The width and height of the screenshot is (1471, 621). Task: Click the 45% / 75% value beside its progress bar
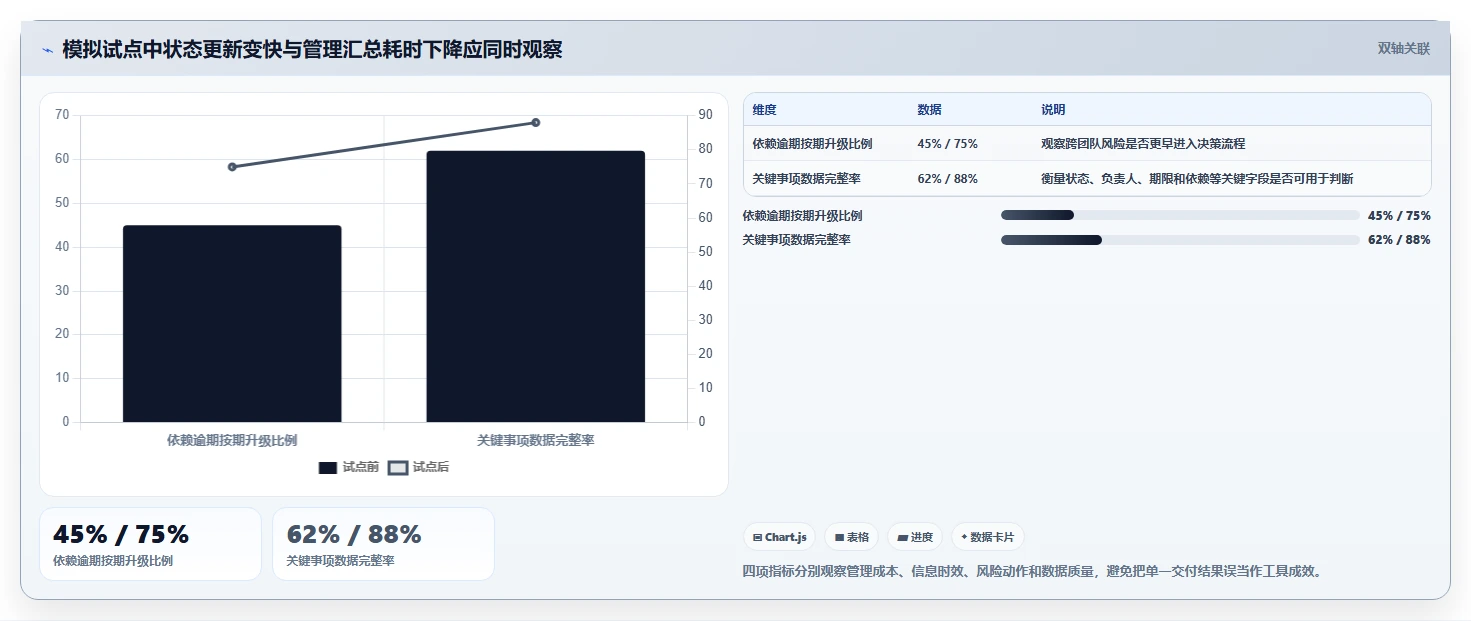[1399, 216]
